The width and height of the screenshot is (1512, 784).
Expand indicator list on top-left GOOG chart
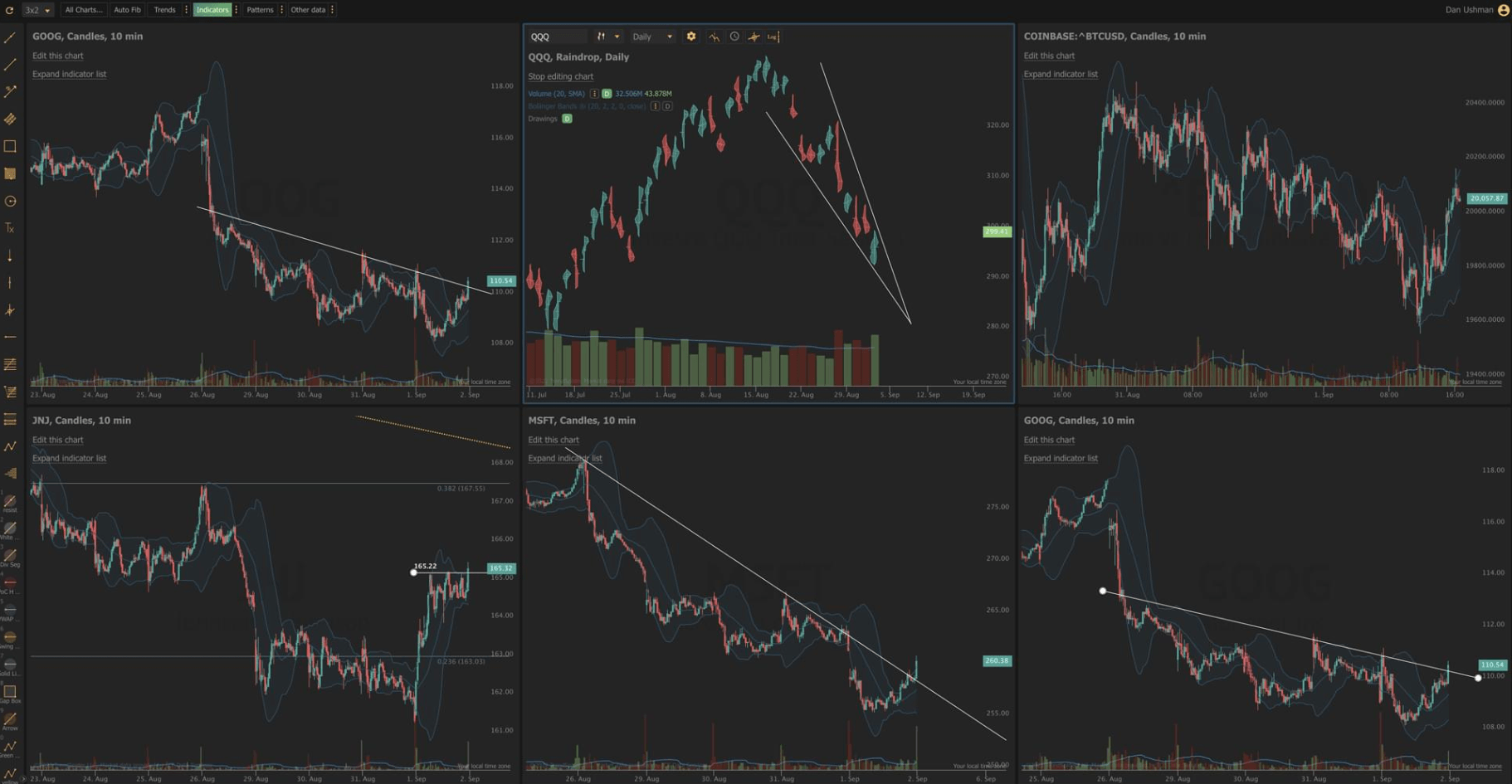[70, 74]
